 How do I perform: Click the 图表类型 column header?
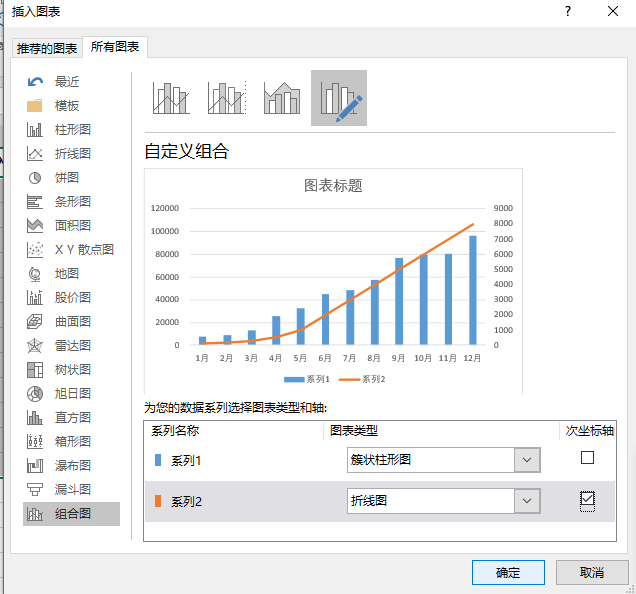354,430
